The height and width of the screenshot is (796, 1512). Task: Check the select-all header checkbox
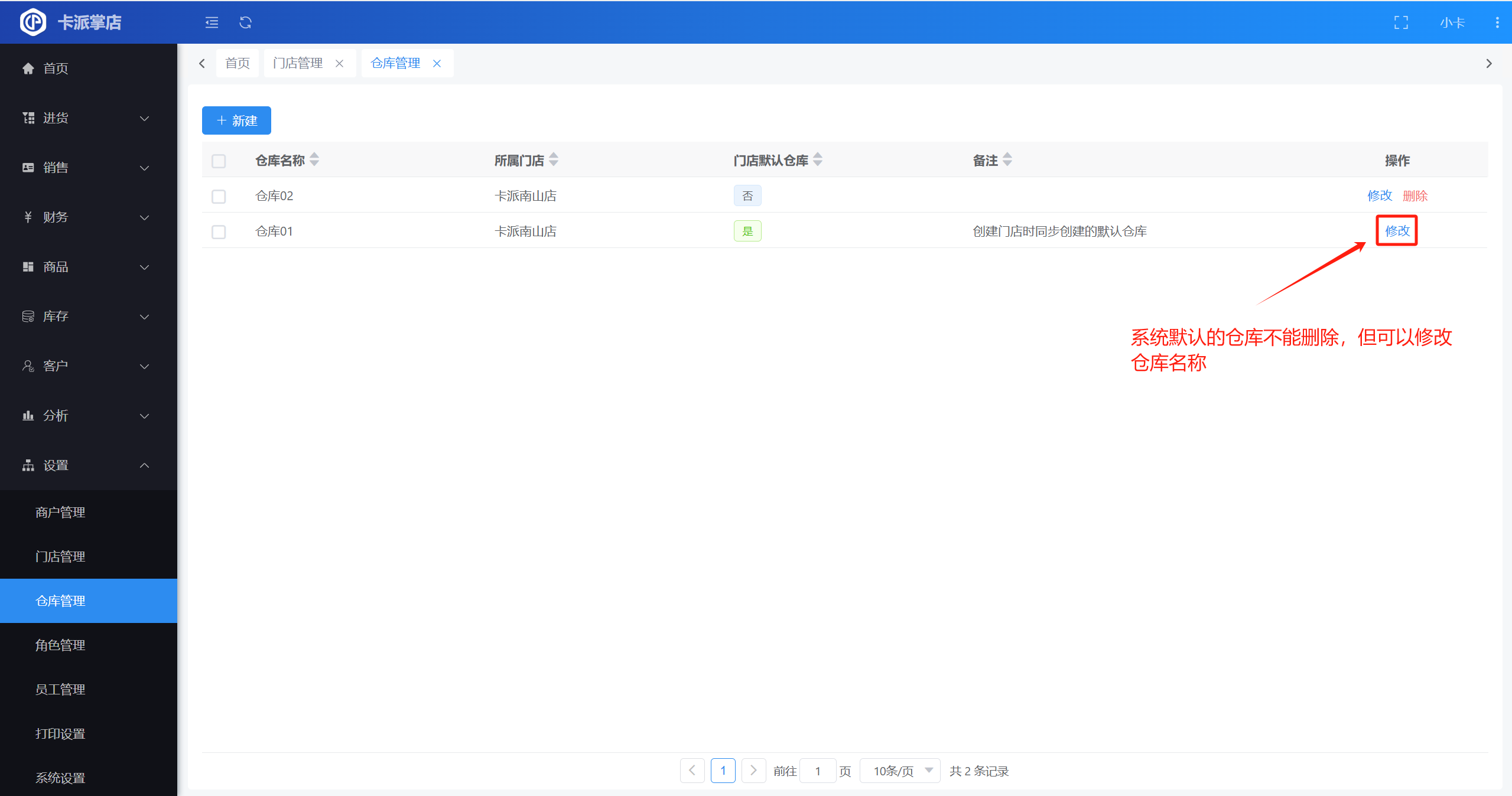click(x=219, y=161)
